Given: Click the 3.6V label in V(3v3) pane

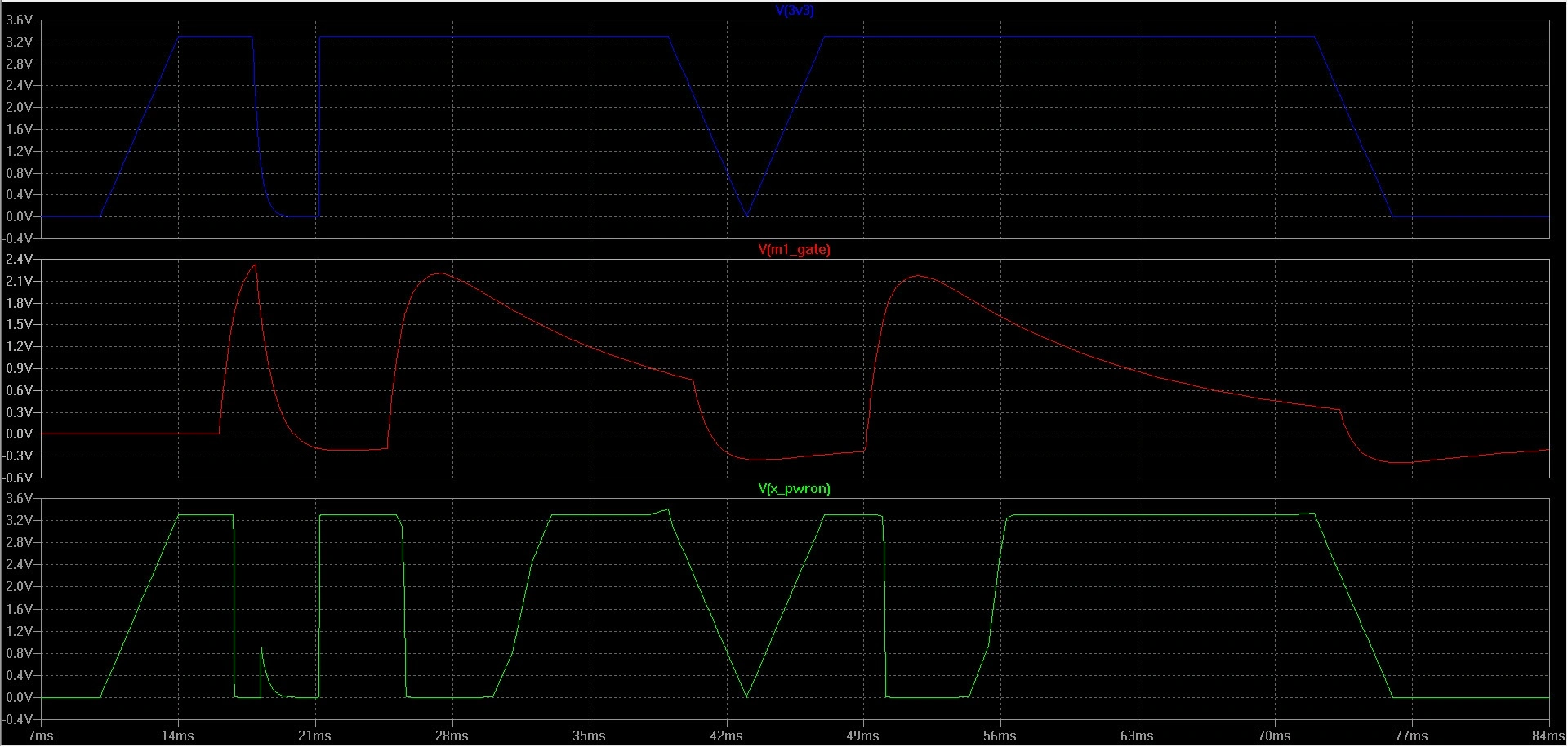Looking at the screenshot, I should [x=20, y=20].
